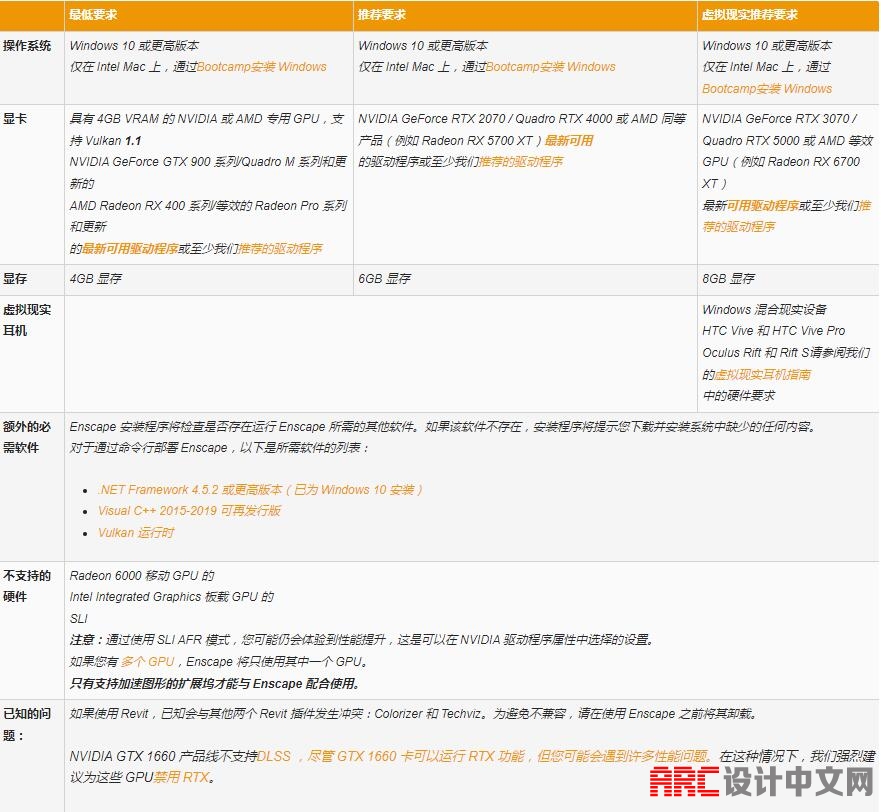Open the DLSS link in 已知的问题
881x812 pixels.
coord(274,757)
